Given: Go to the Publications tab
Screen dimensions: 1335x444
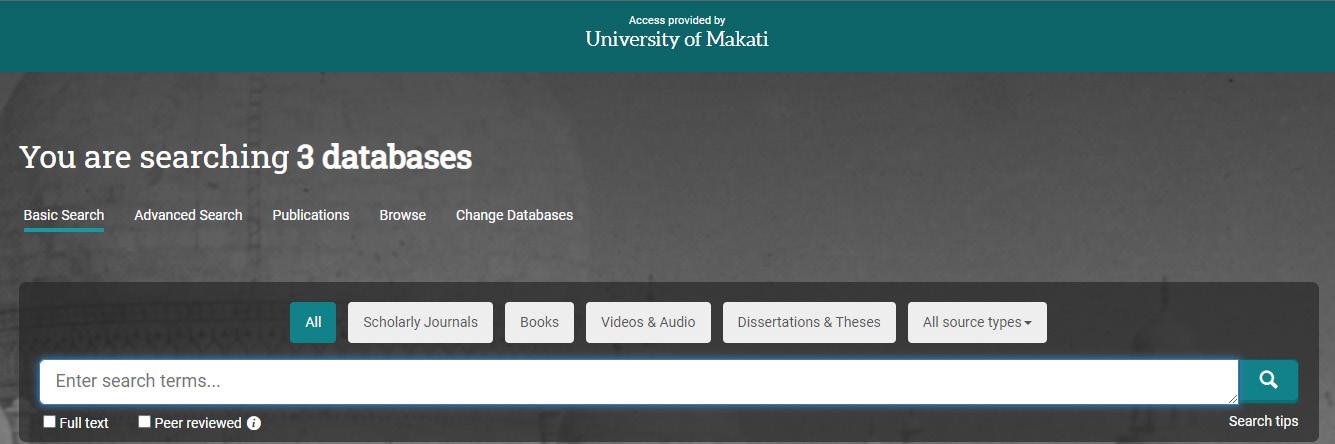Looking at the screenshot, I should (311, 215).
